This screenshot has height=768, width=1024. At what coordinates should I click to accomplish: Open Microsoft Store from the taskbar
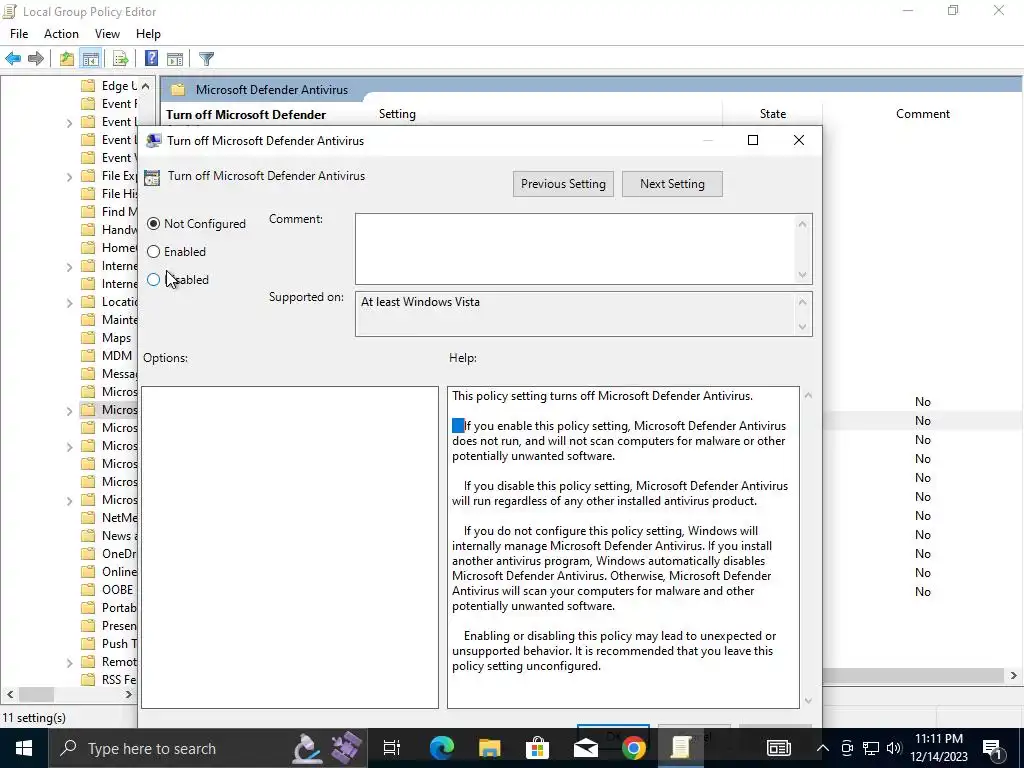pos(537,748)
